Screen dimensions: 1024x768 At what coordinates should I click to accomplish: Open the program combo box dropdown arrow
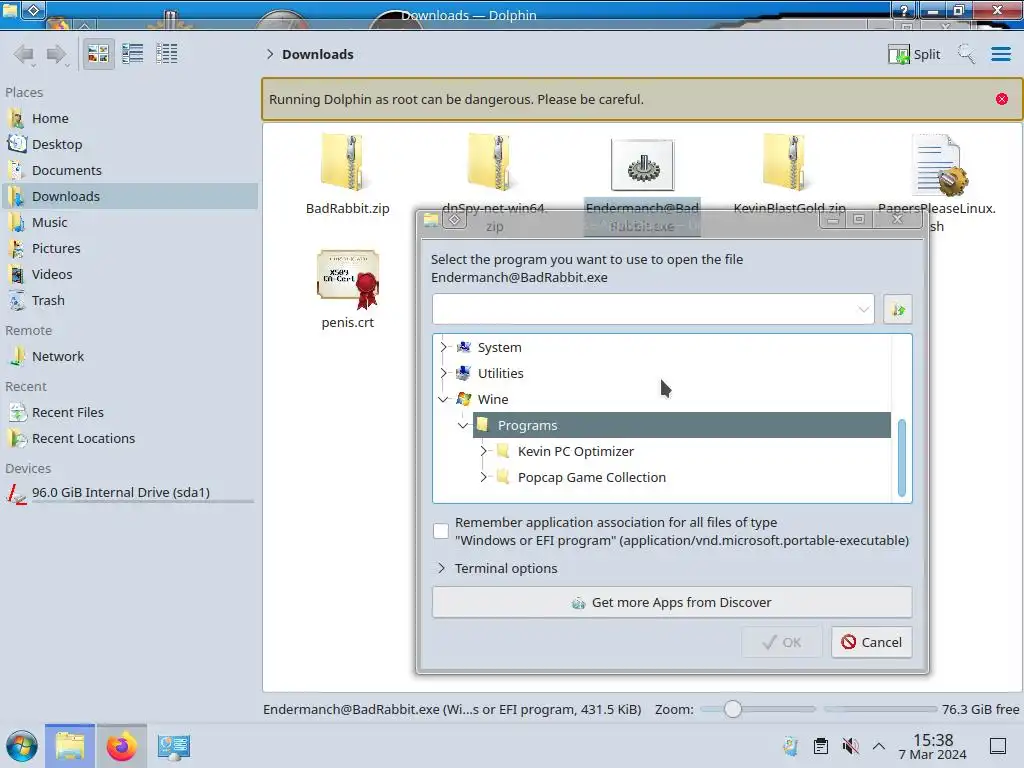pyautogui.click(x=863, y=309)
